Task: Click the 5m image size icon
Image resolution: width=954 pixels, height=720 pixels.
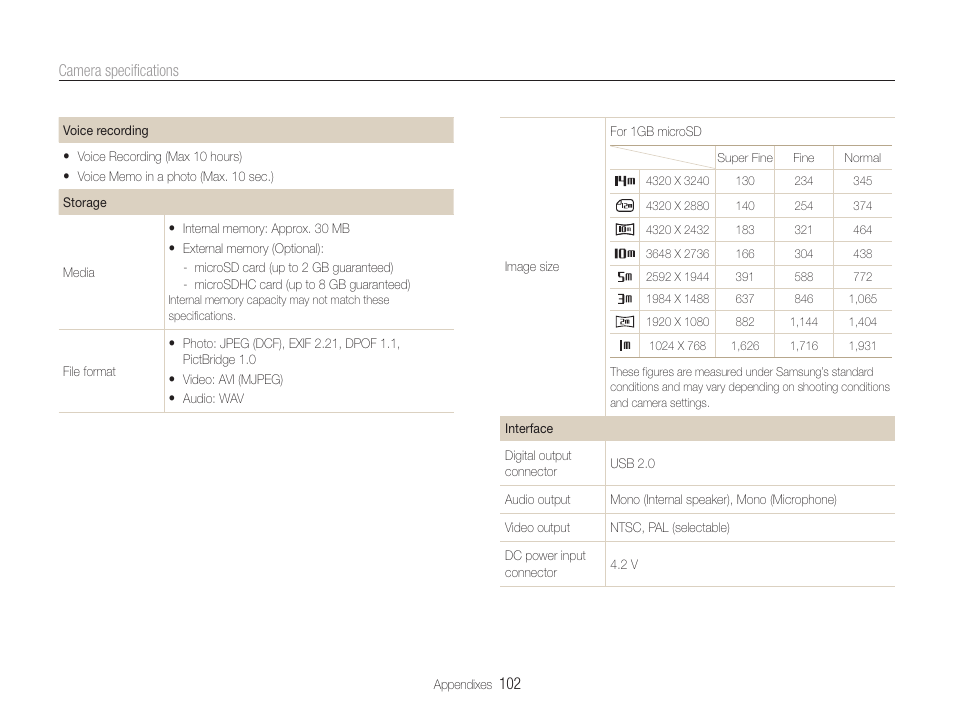Action: point(625,277)
